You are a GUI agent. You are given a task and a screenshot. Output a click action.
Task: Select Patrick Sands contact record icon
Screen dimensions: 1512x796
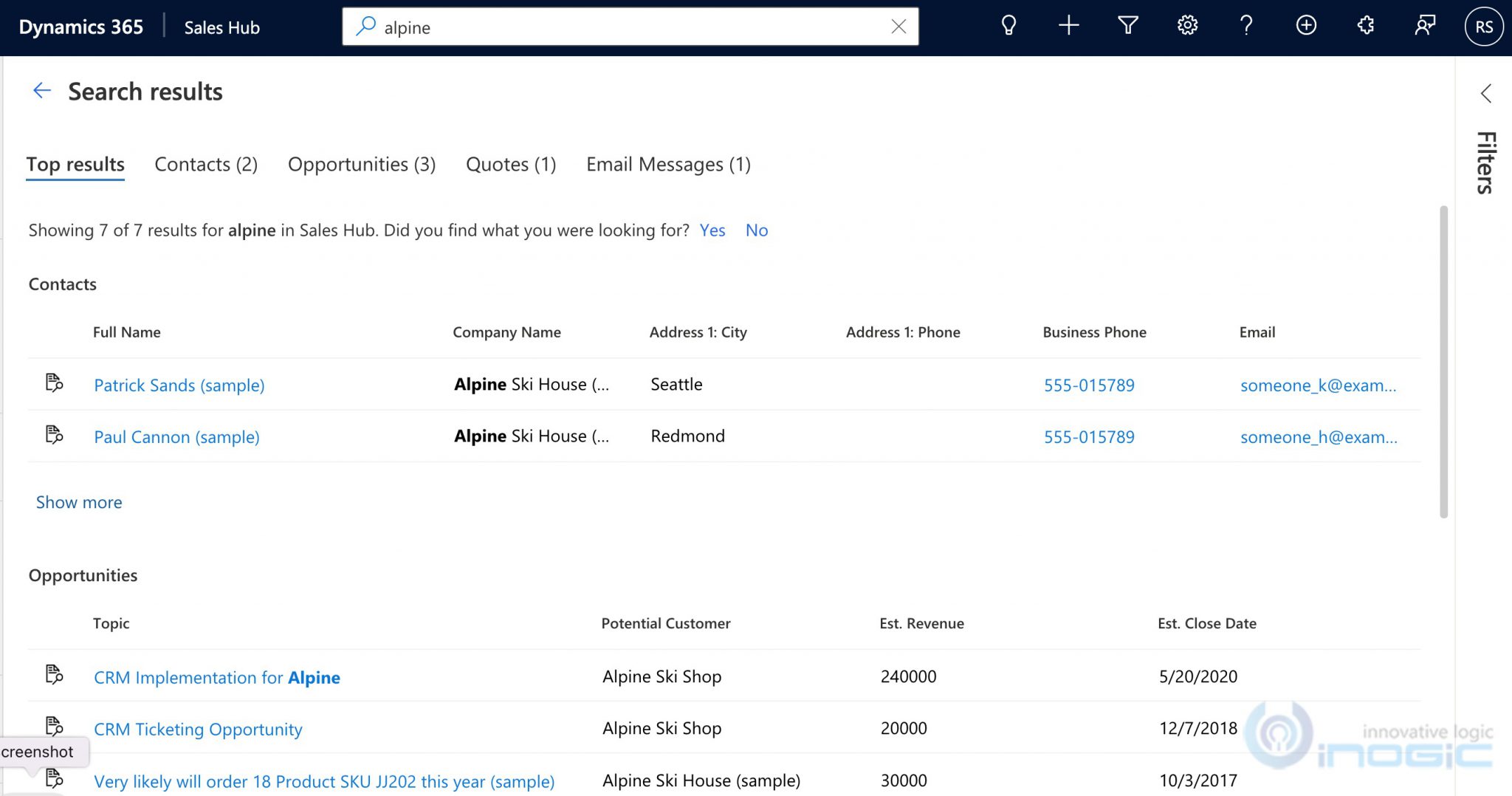[54, 383]
